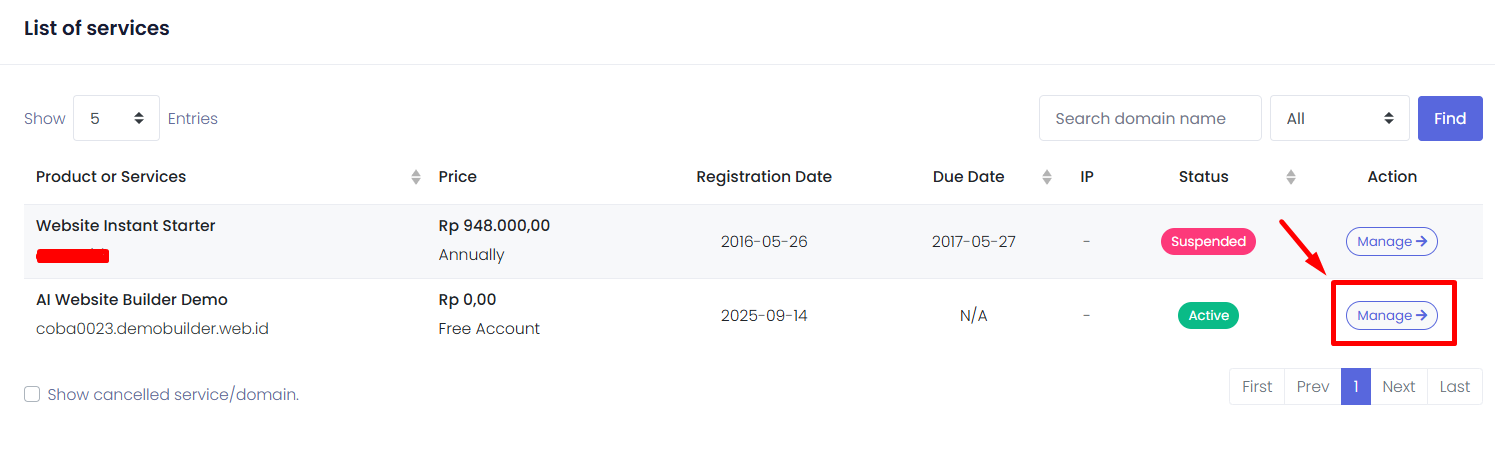This screenshot has height=450, width=1495.
Task: Click the Active status badge
Action: coord(1208,315)
